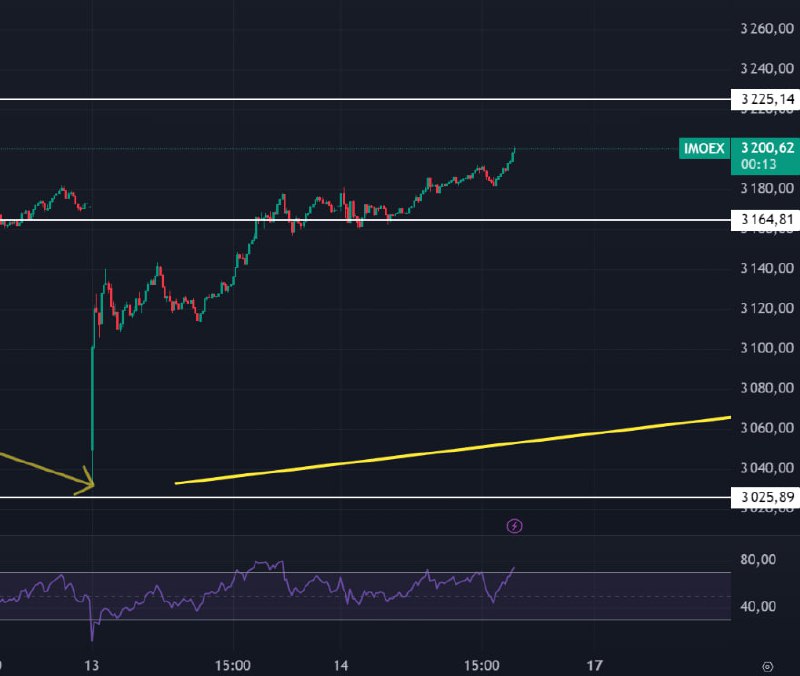Click the countdown timer 00:13
This screenshot has width=800, height=676.
tap(759, 164)
